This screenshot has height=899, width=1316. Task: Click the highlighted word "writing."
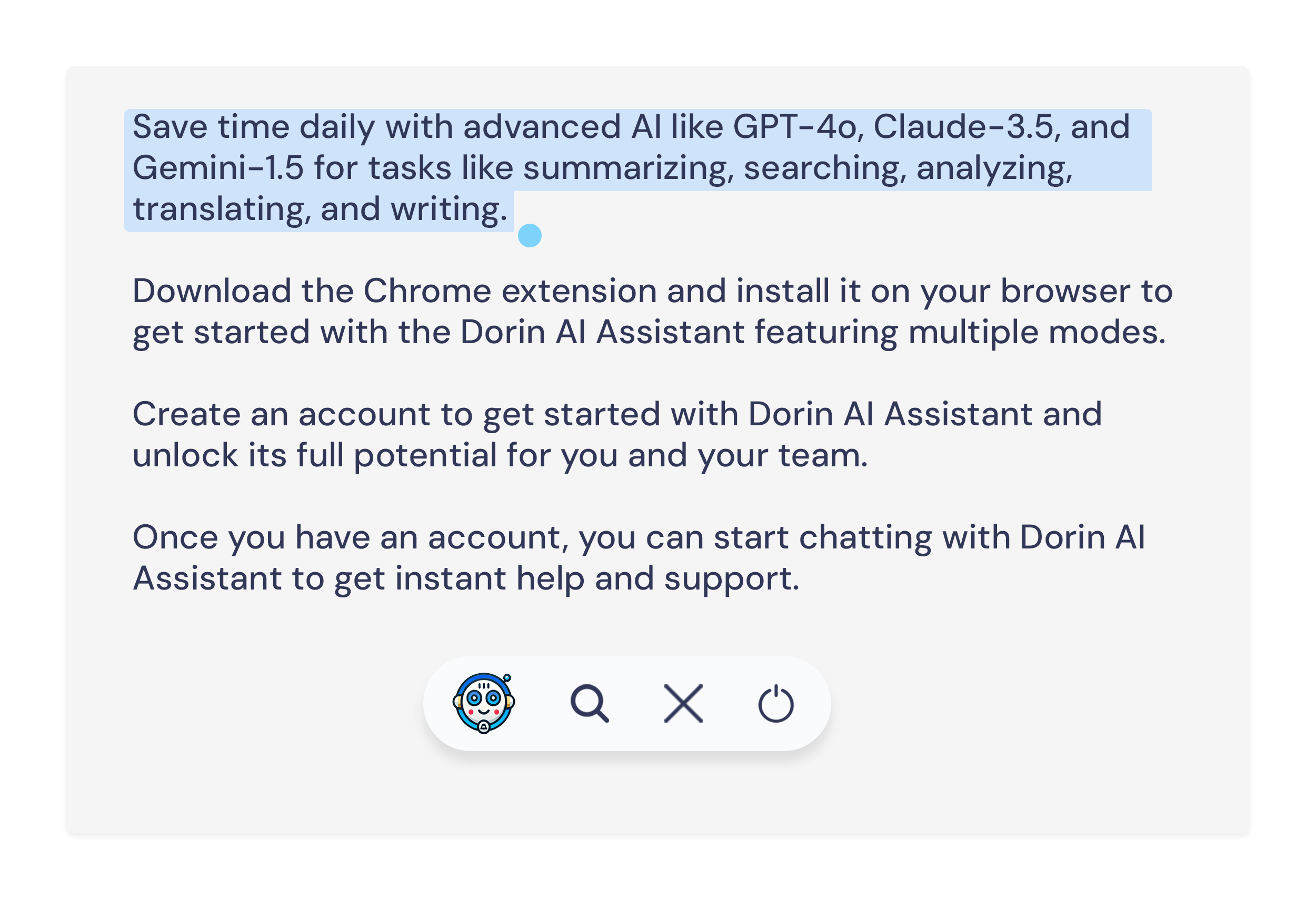click(x=449, y=209)
